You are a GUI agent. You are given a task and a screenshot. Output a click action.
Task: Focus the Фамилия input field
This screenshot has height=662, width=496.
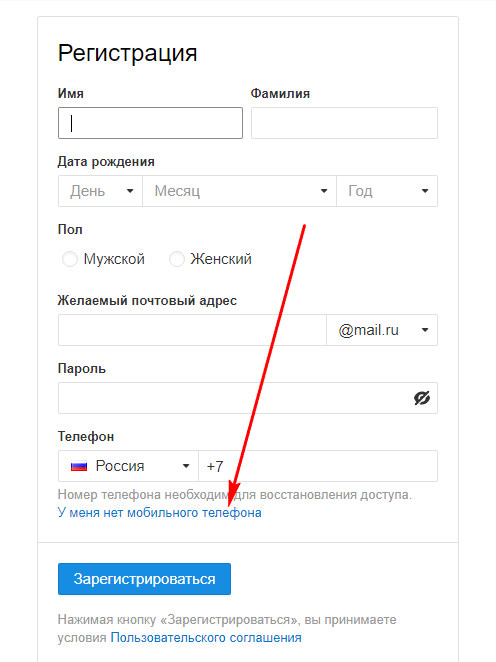coord(344,123)
